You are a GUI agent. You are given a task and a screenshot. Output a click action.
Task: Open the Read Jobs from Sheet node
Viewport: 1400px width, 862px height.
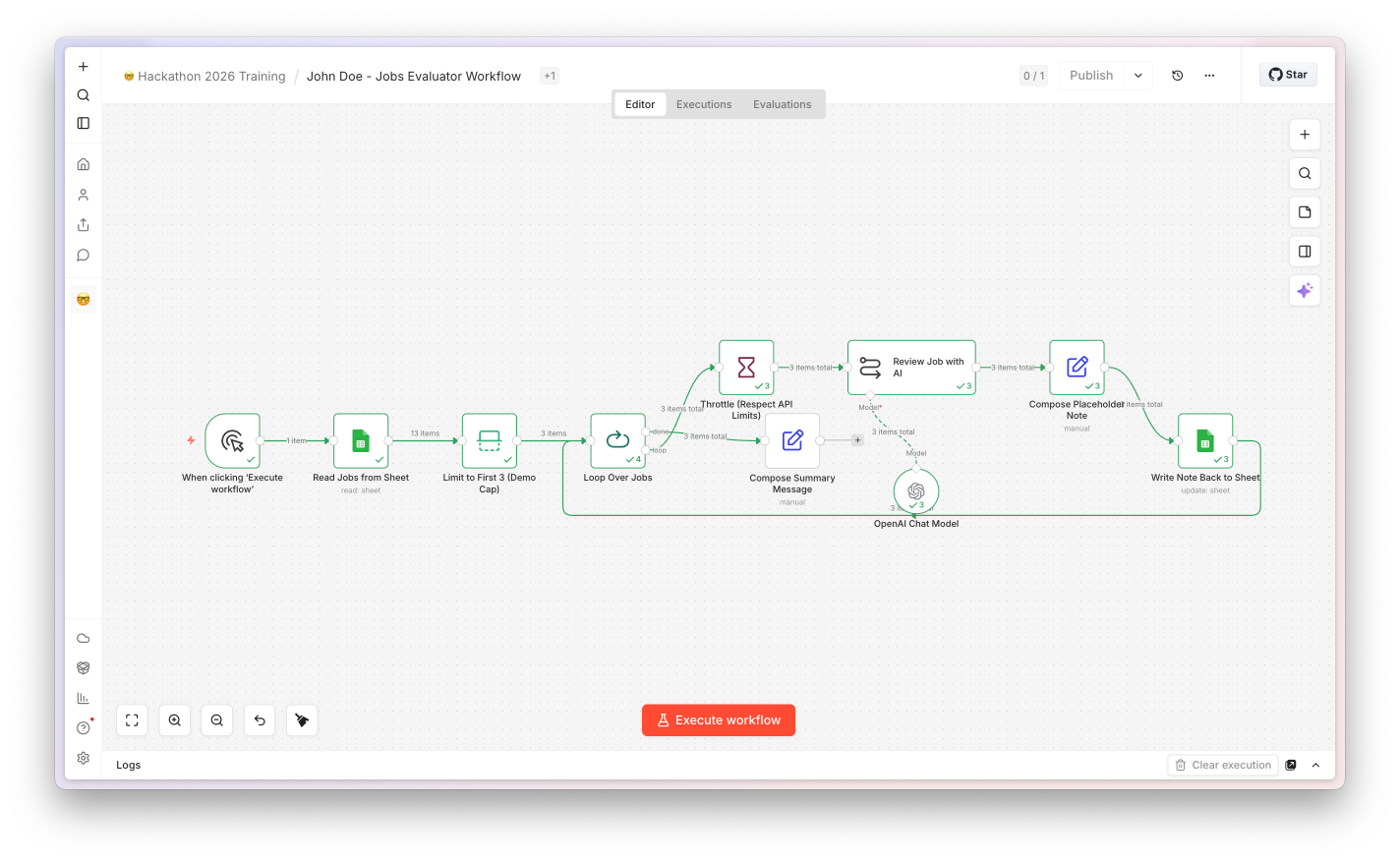tap(361, 440)
